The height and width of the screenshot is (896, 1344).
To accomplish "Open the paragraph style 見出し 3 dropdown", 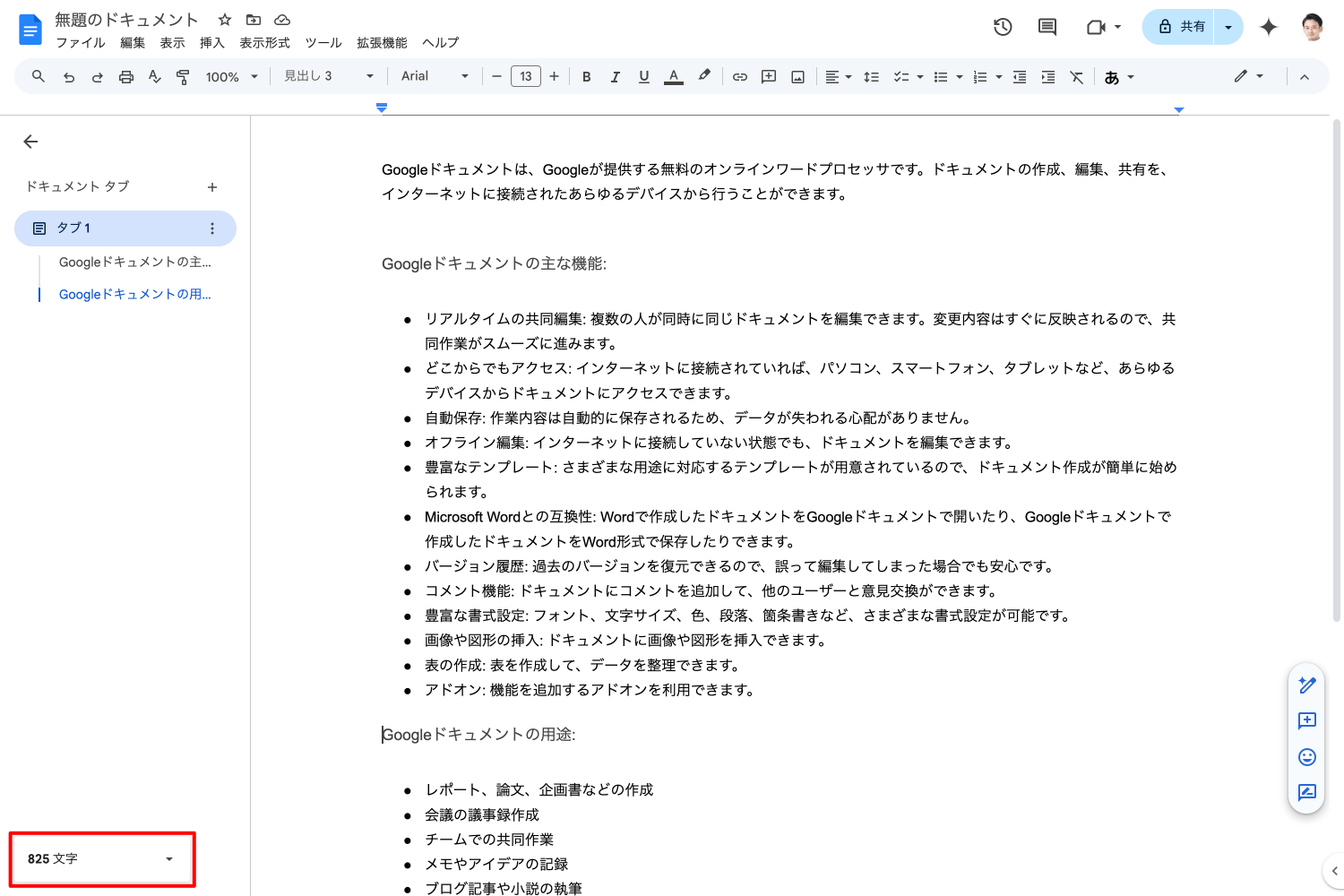I will point(328,76).
